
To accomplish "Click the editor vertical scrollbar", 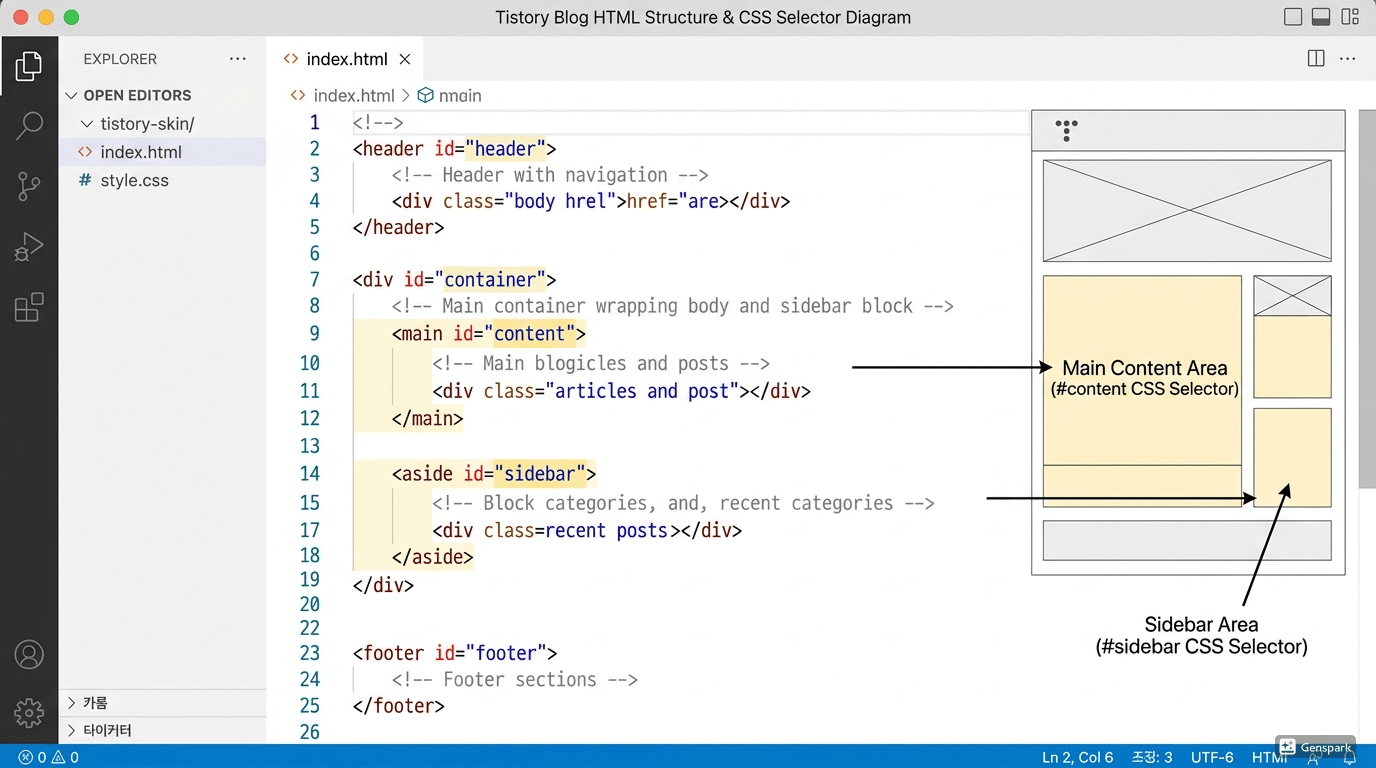I will pyautogui.click(x=1367, y=300).
